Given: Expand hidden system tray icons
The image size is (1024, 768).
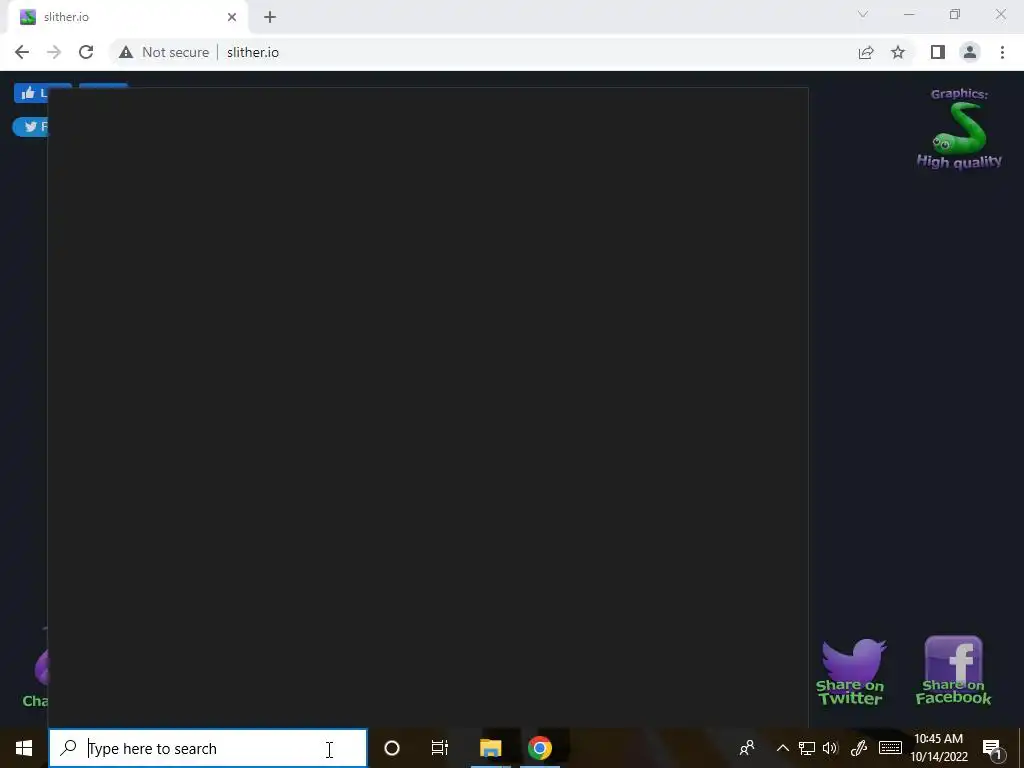Looking at the screenshot, I should (782, 748).
